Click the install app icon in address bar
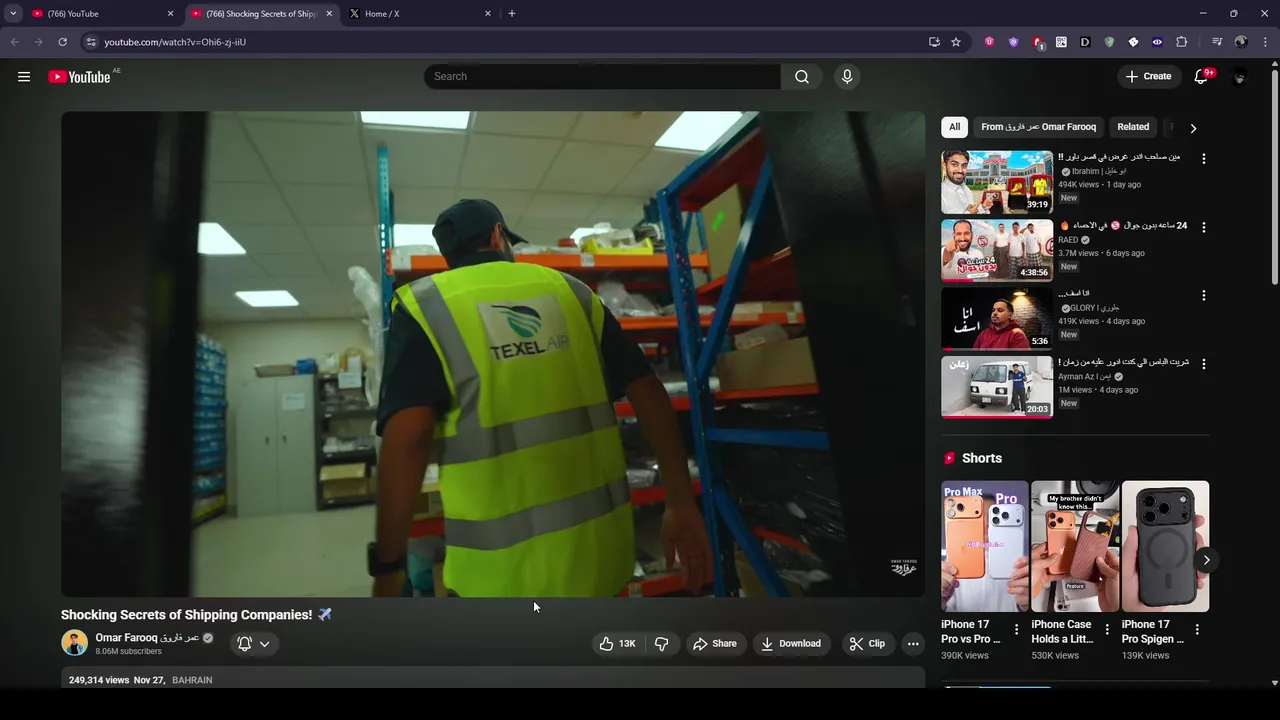 coord(934,42)
